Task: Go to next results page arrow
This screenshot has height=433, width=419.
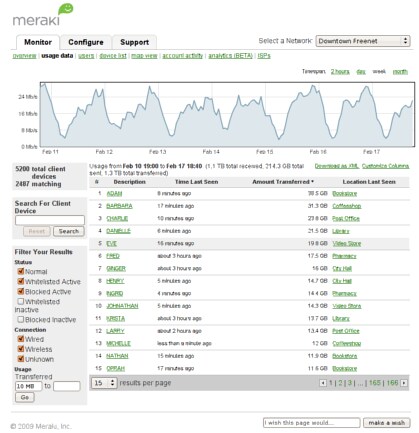Action: point(404,383)
